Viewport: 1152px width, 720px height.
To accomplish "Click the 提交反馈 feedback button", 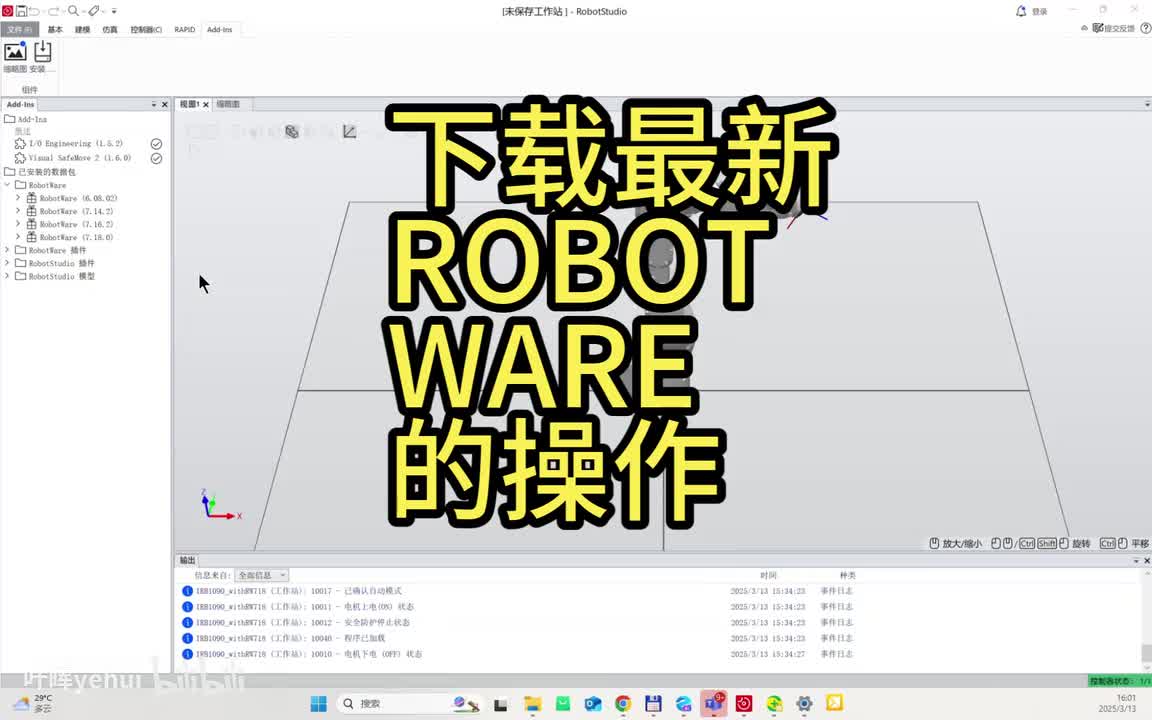I will tap(1114, 28).
